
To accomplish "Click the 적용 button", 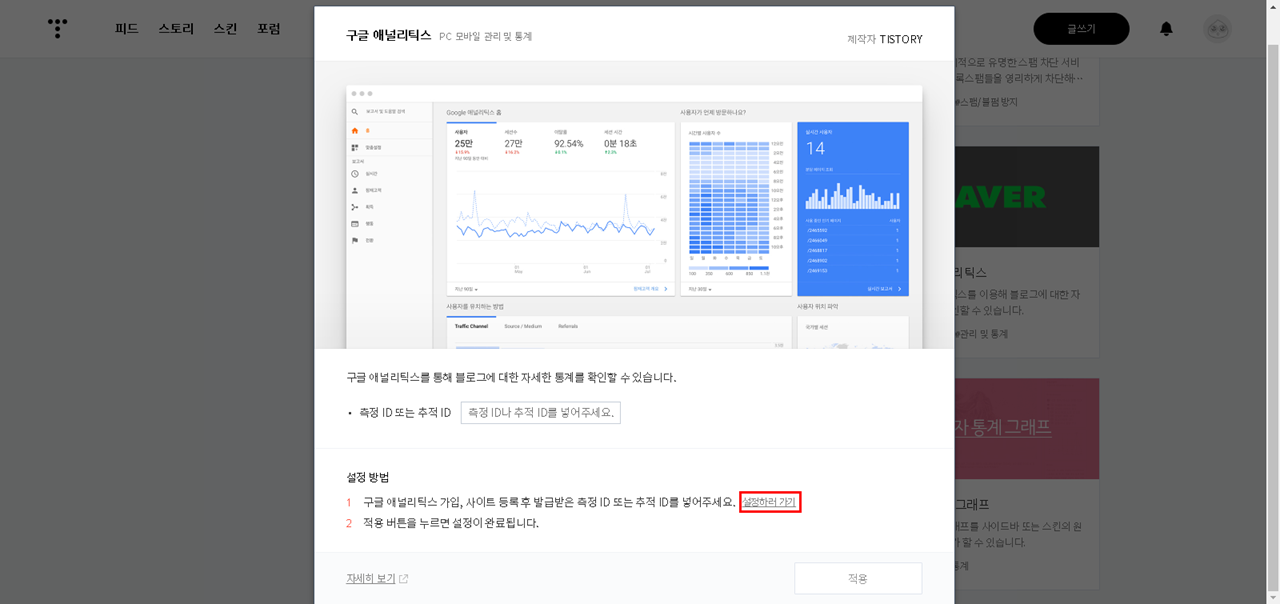I will (858, 578).
